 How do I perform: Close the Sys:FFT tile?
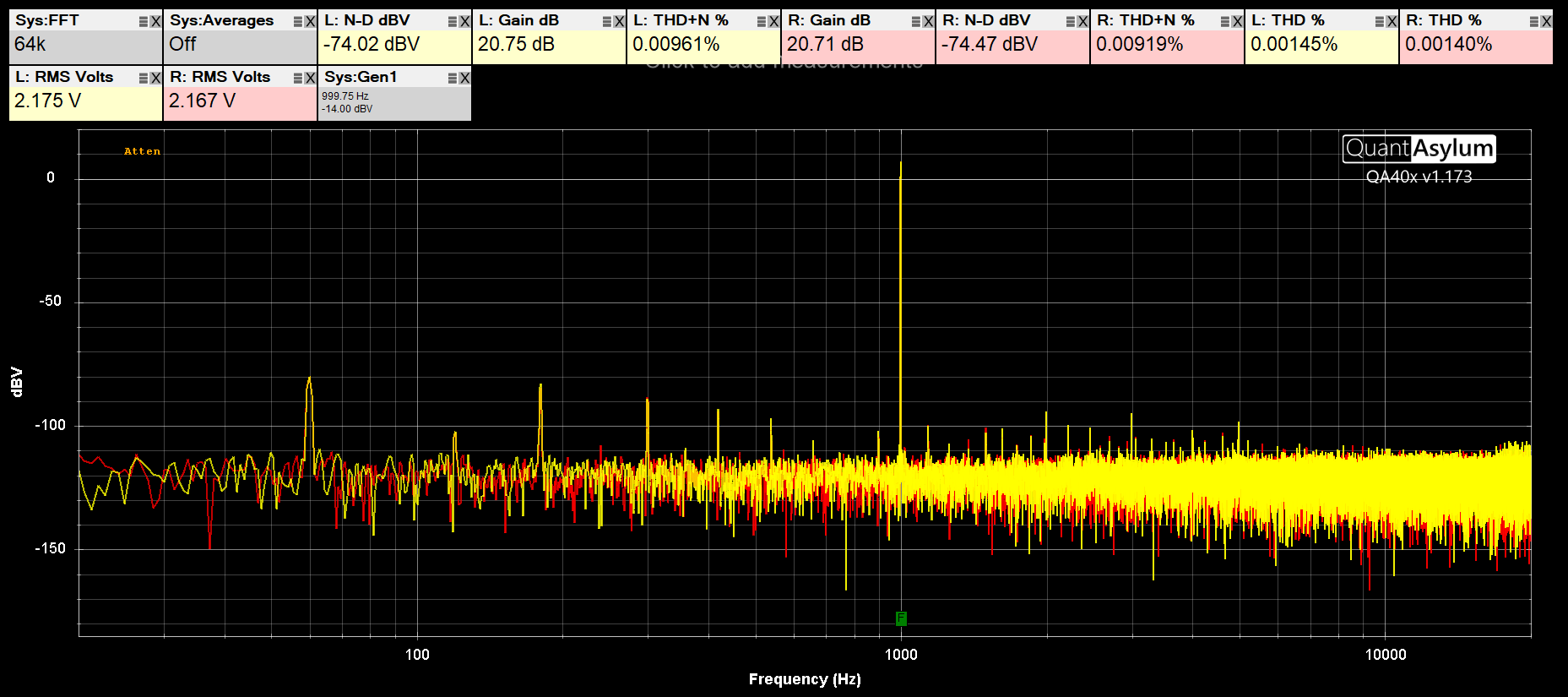pyautogui.click(x=155, y=21)
